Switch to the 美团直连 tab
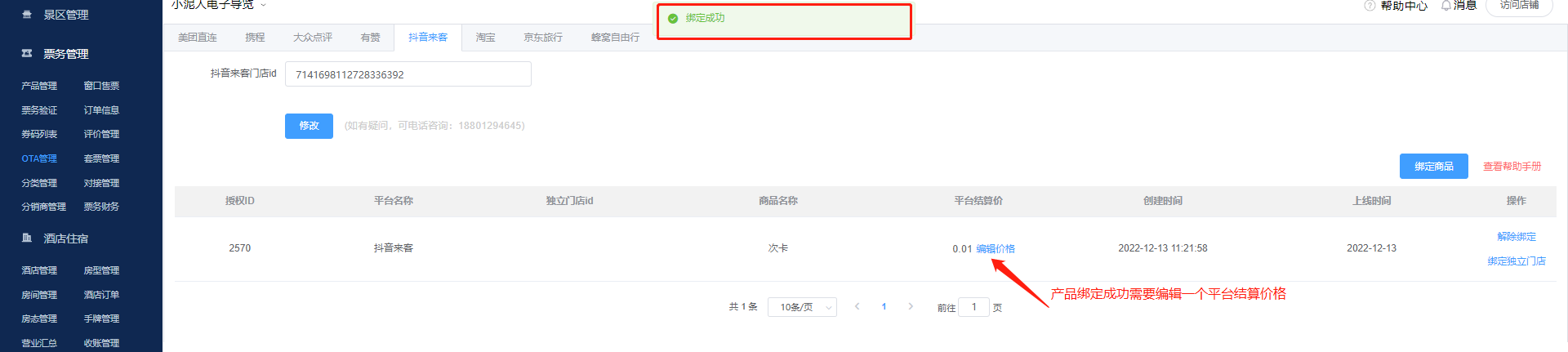 click(198, 38)
